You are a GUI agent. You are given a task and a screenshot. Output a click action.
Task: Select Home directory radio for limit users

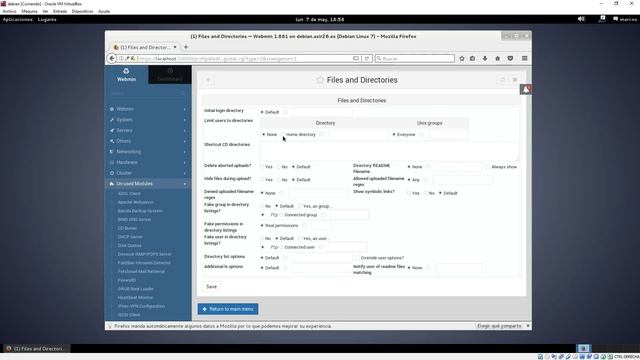click(x=283, y=134)
